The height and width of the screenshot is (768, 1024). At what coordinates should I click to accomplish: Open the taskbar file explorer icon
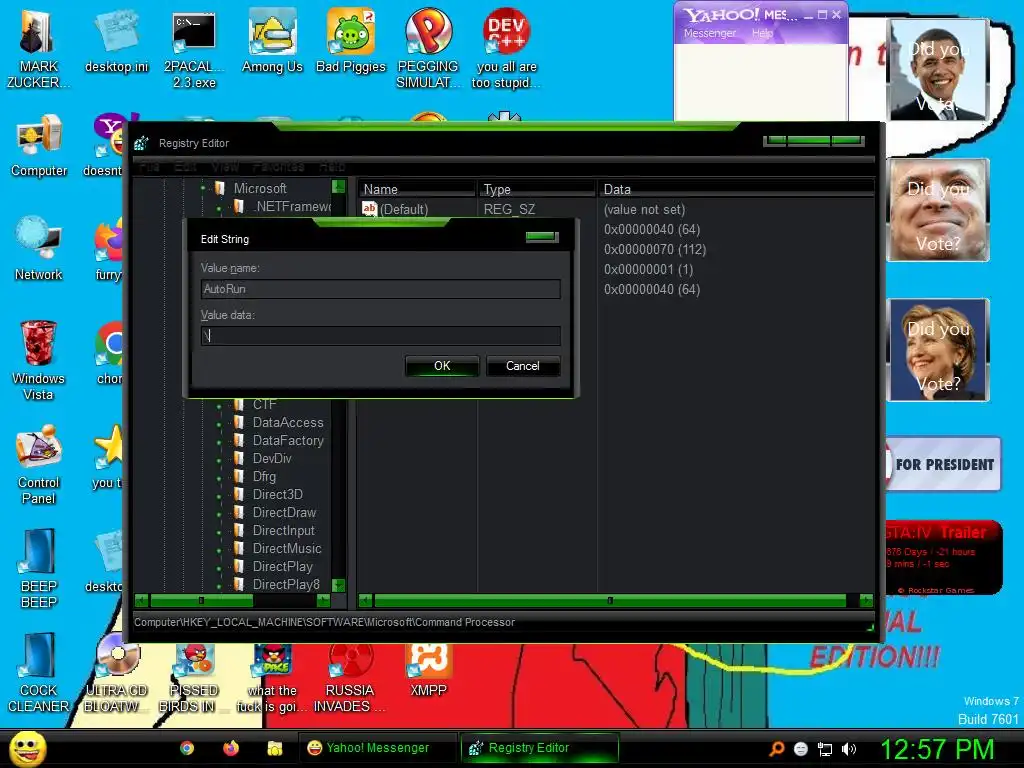tap(274, 748)
